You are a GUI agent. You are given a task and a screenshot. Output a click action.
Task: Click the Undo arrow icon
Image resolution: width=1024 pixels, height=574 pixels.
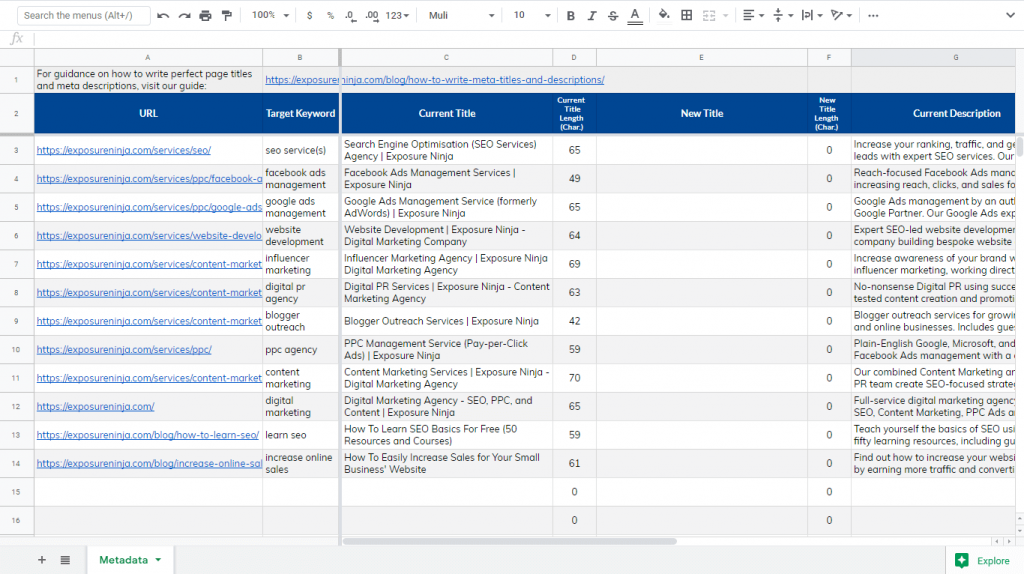[163, 16]
